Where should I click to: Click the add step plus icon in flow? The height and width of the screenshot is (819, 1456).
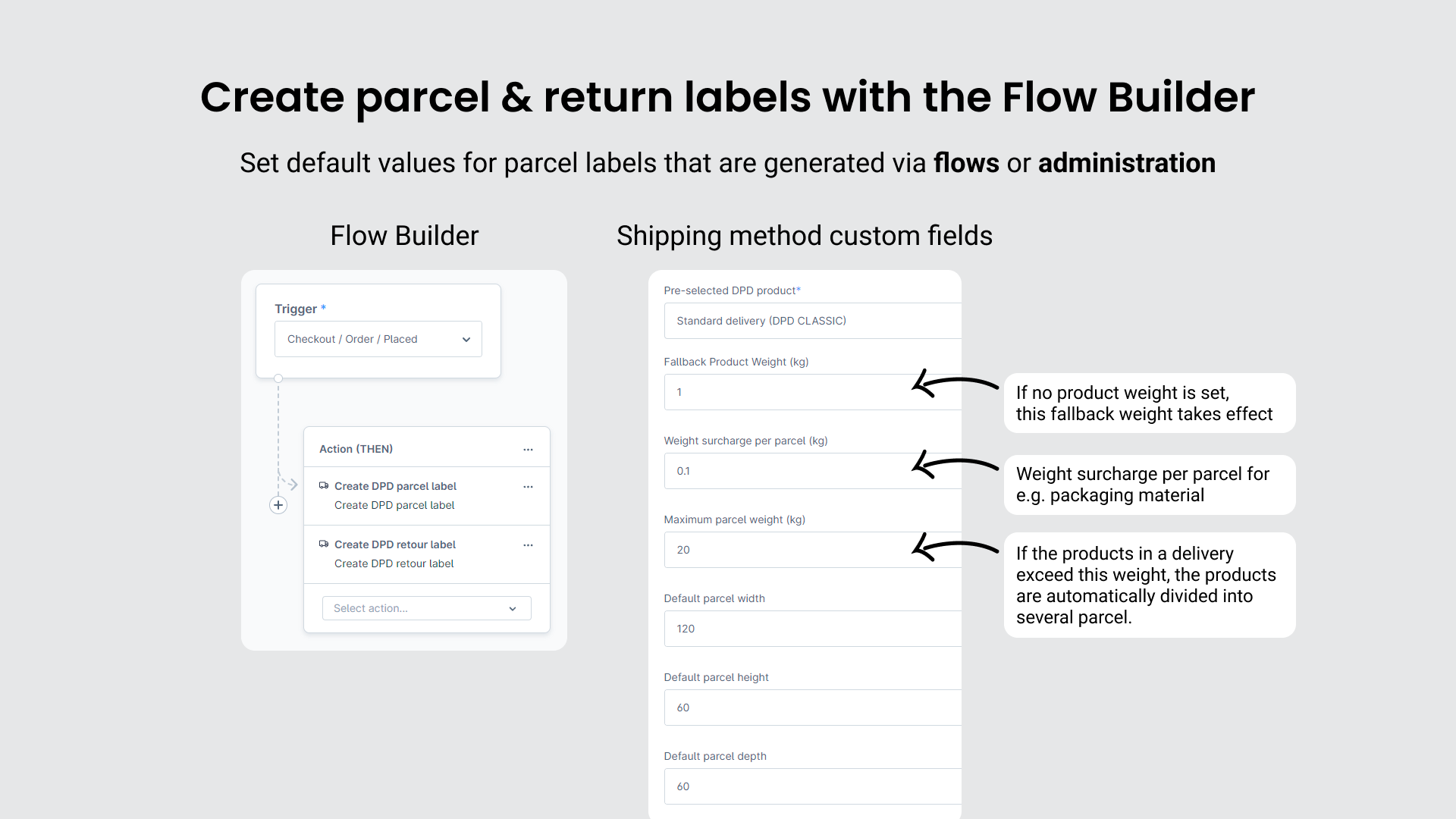click(278, 505)
